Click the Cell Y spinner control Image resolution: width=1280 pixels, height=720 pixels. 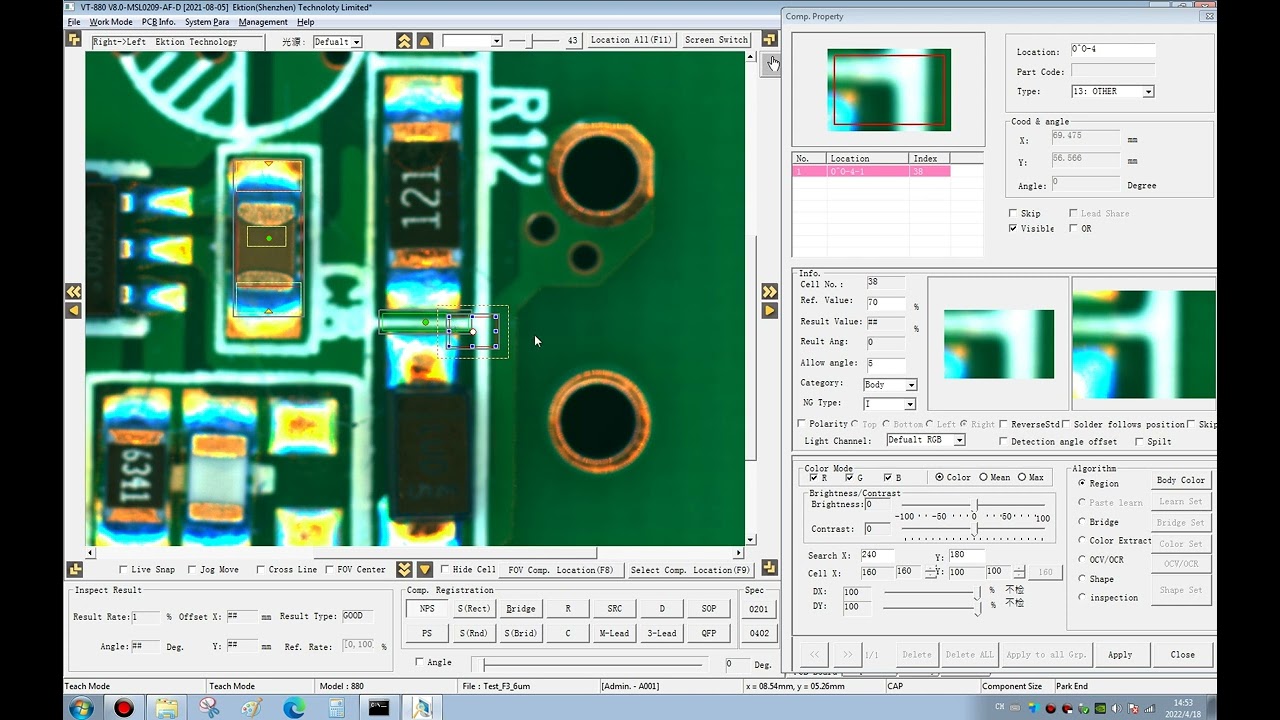point(1019,572)
